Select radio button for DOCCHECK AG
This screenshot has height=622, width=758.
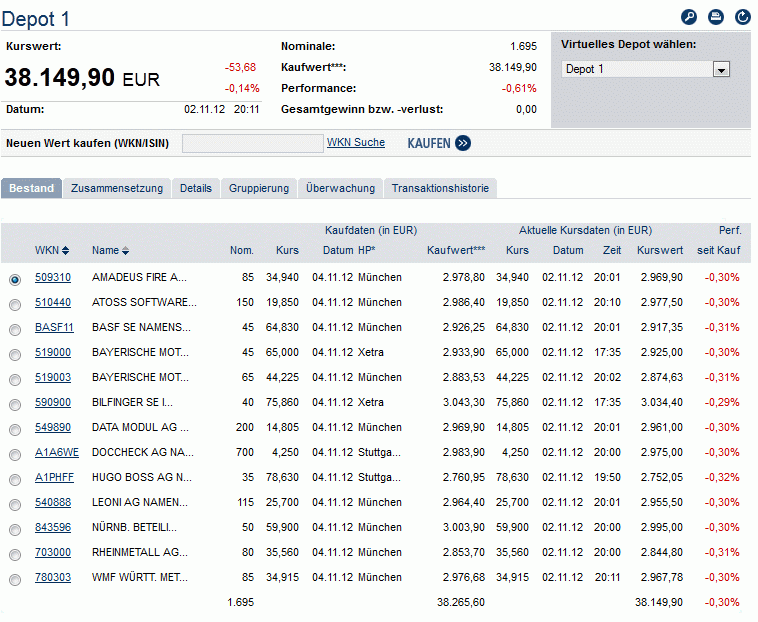[x=15, y=455]
